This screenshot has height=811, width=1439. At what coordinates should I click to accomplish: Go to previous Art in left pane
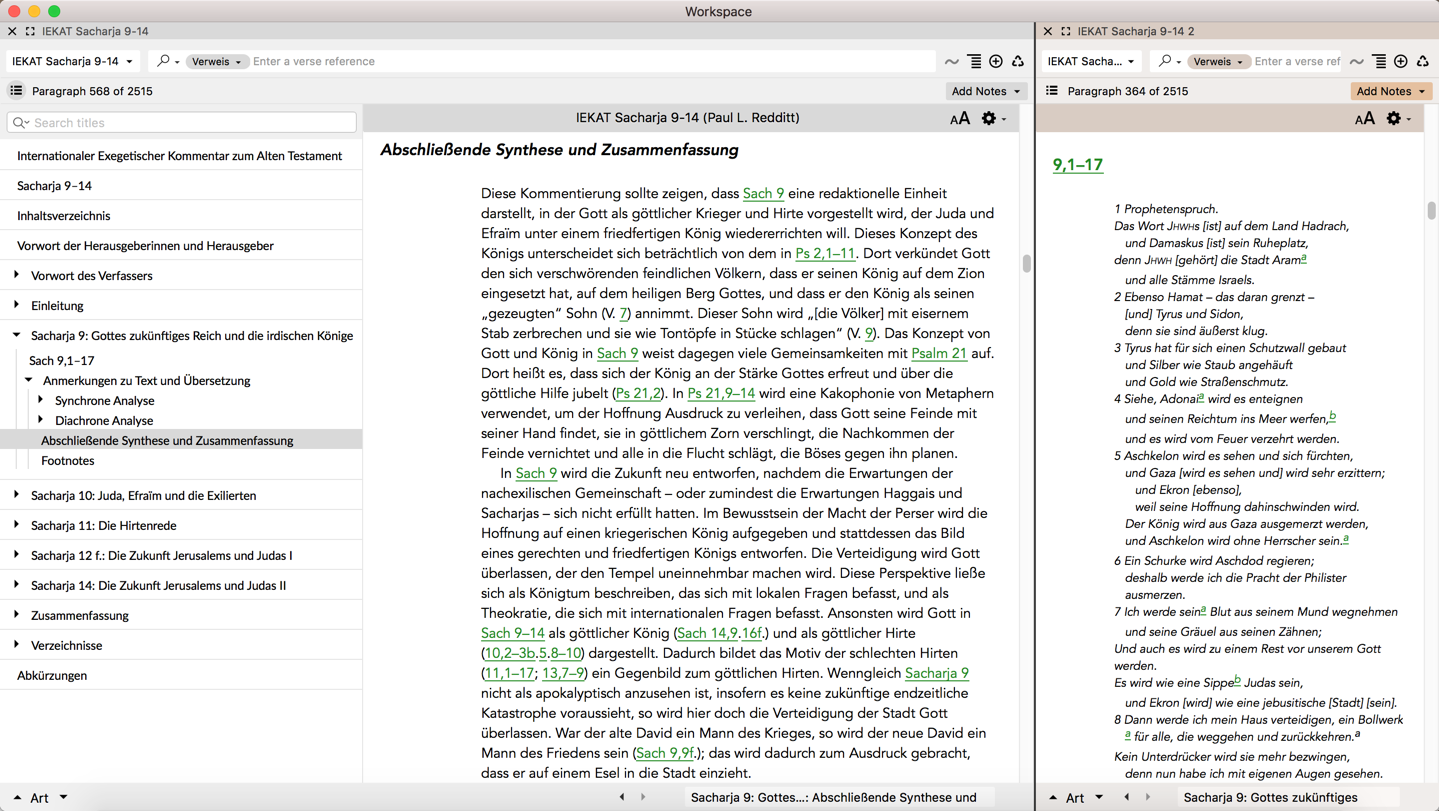(x=17, y=797)
